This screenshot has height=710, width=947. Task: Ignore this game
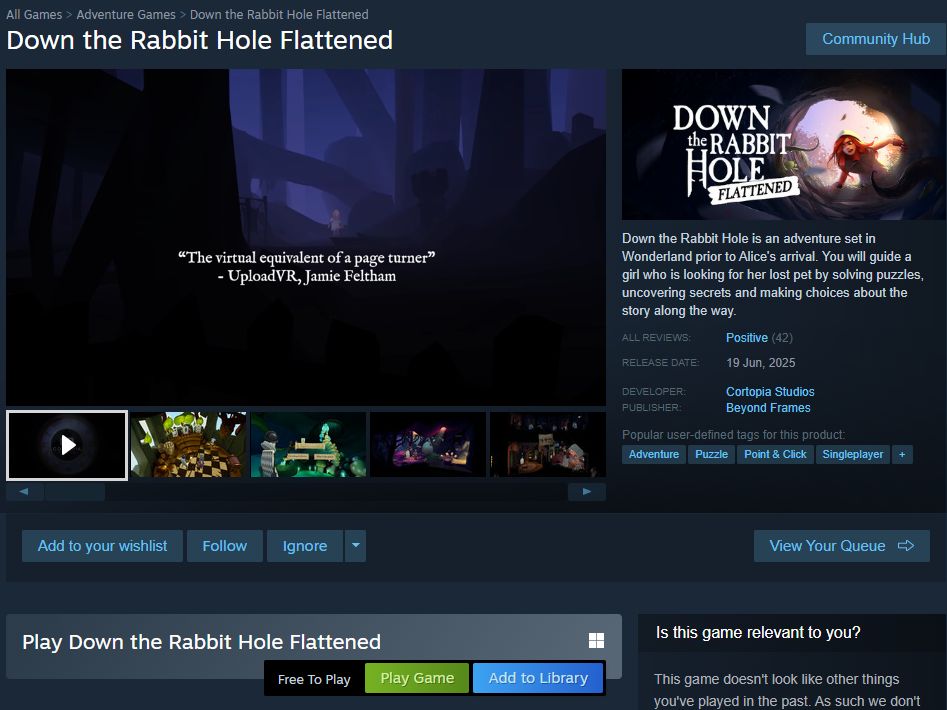tap(305, 546)
